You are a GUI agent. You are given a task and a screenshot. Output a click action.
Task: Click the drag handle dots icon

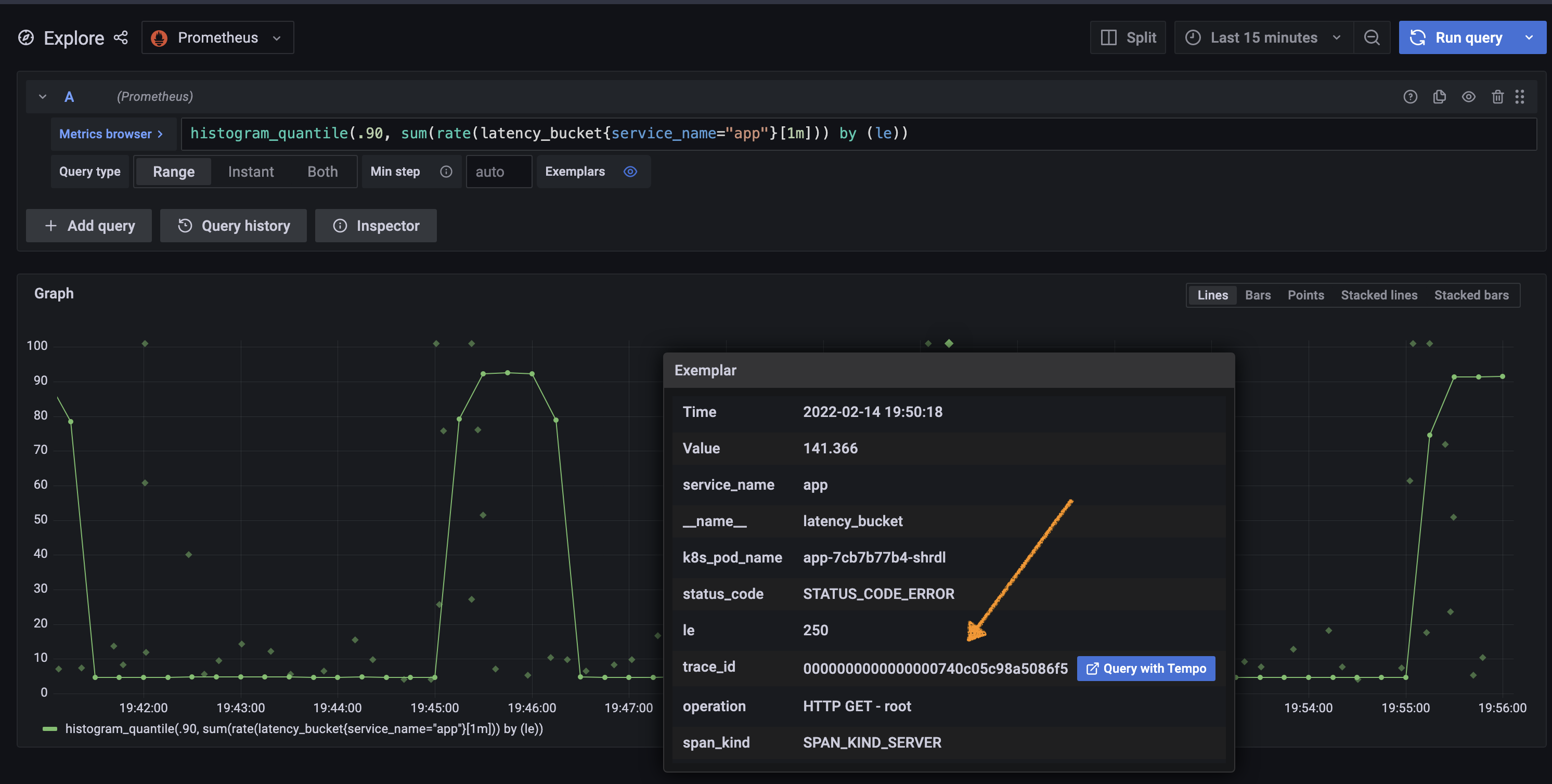(1519, 96)
